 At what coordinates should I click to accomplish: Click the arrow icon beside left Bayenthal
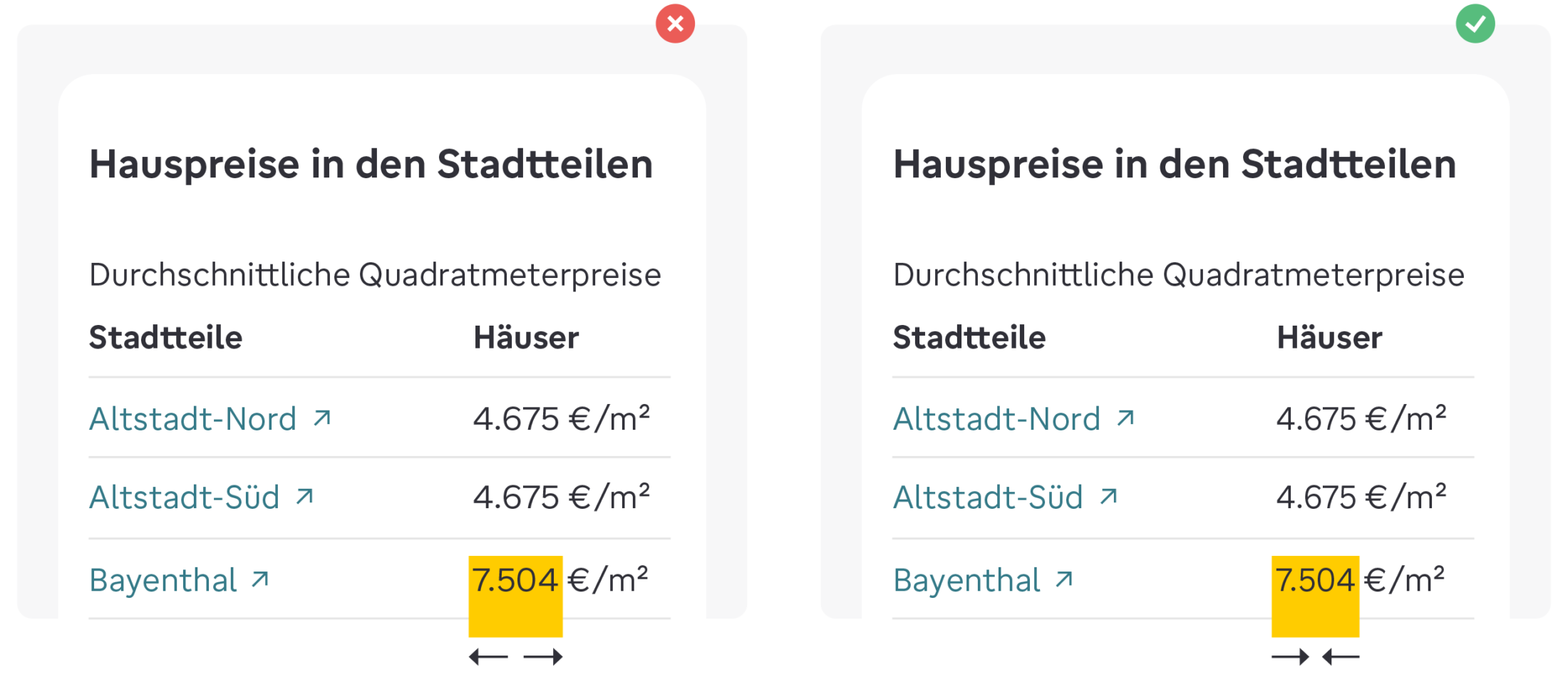click(x=260, y=579)
